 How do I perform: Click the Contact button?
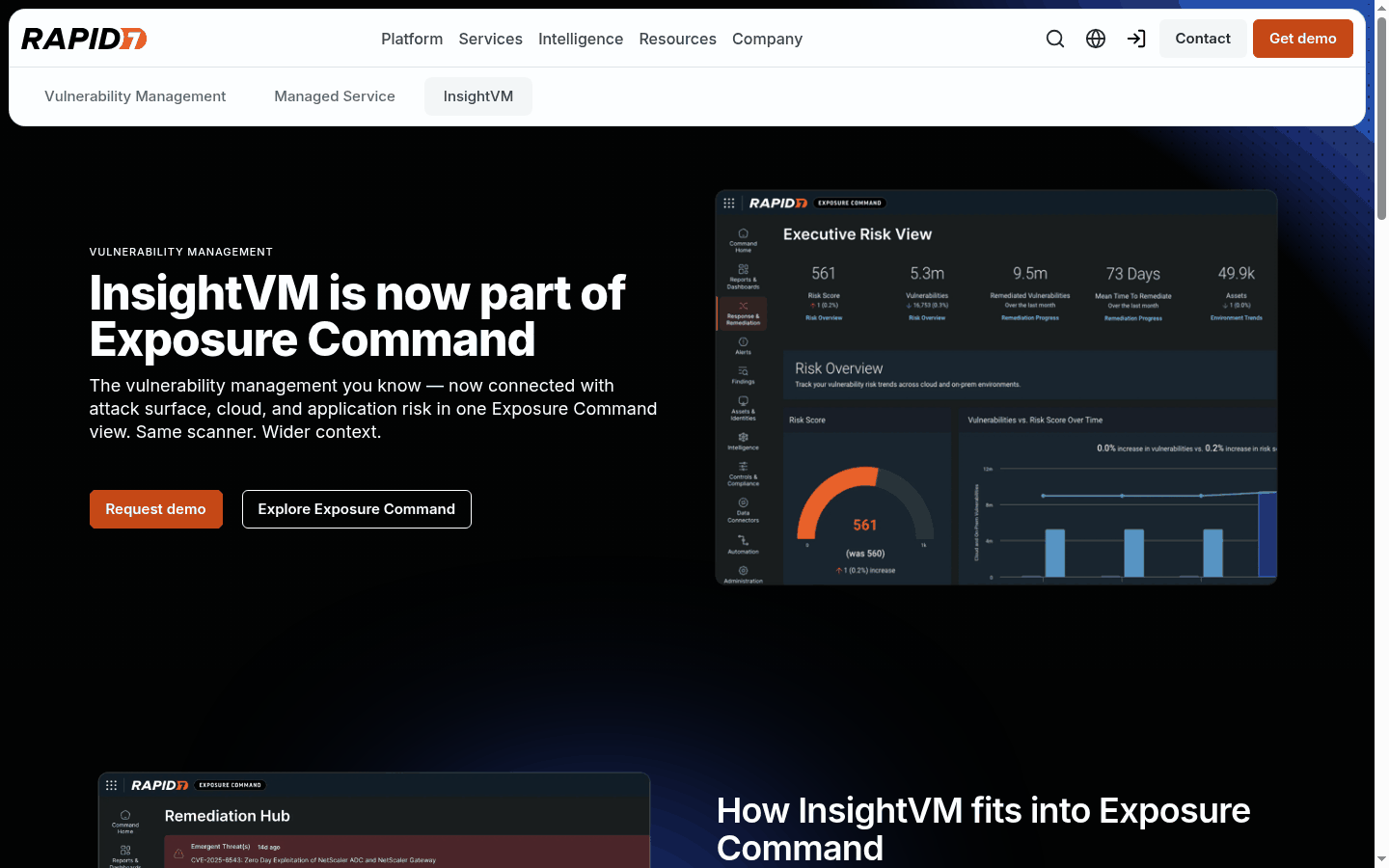1203,39
